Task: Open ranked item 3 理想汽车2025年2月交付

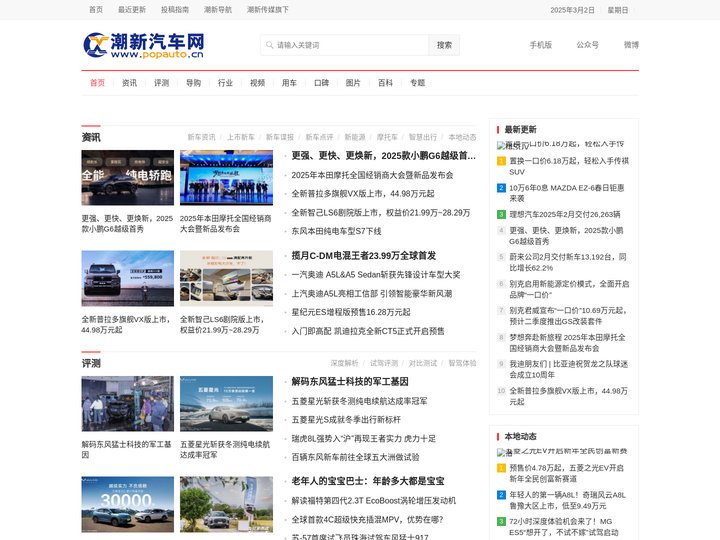Action: 564,214
